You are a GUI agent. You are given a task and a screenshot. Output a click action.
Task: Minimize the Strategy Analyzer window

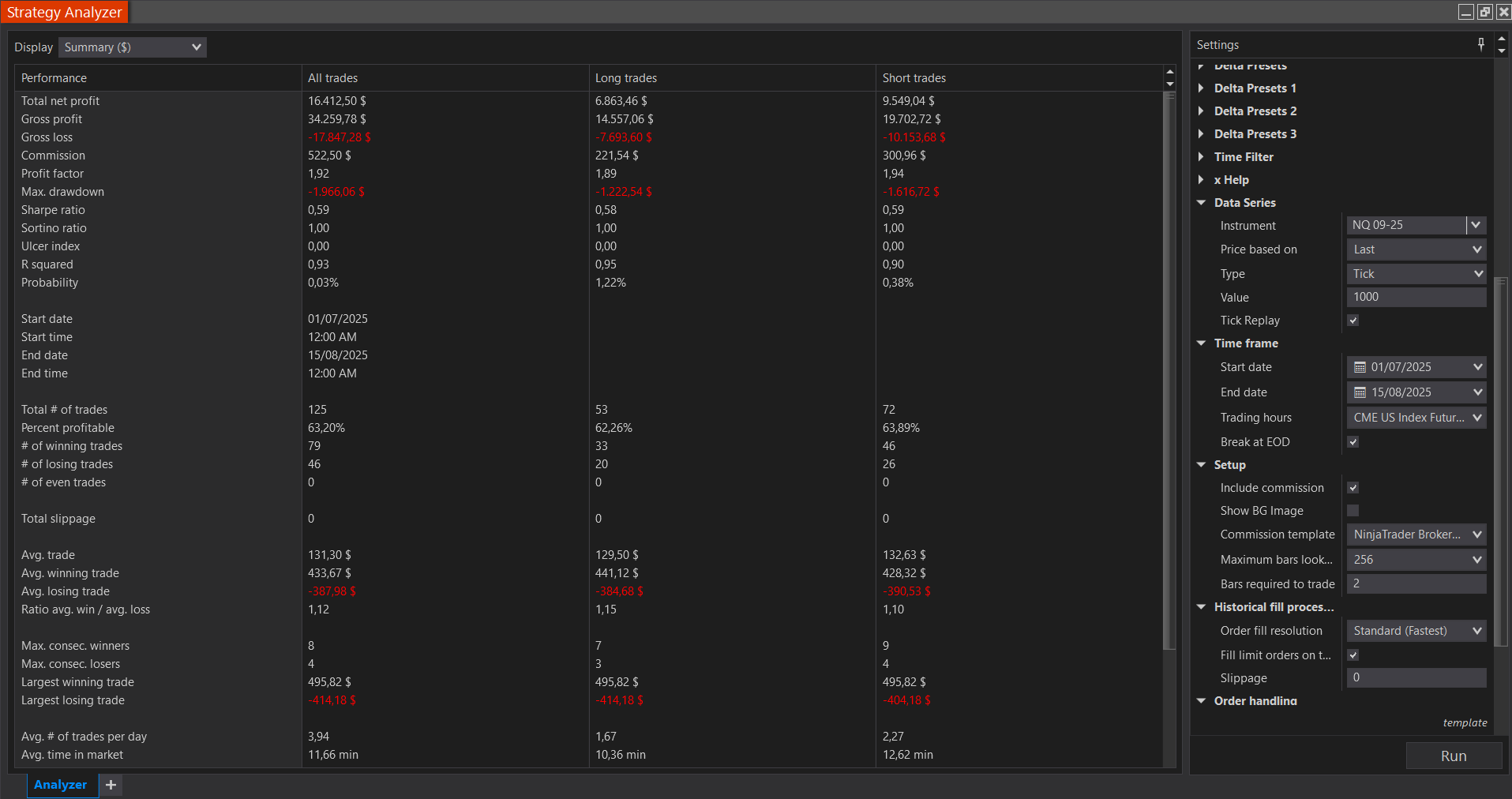[x=1466, y=12]
